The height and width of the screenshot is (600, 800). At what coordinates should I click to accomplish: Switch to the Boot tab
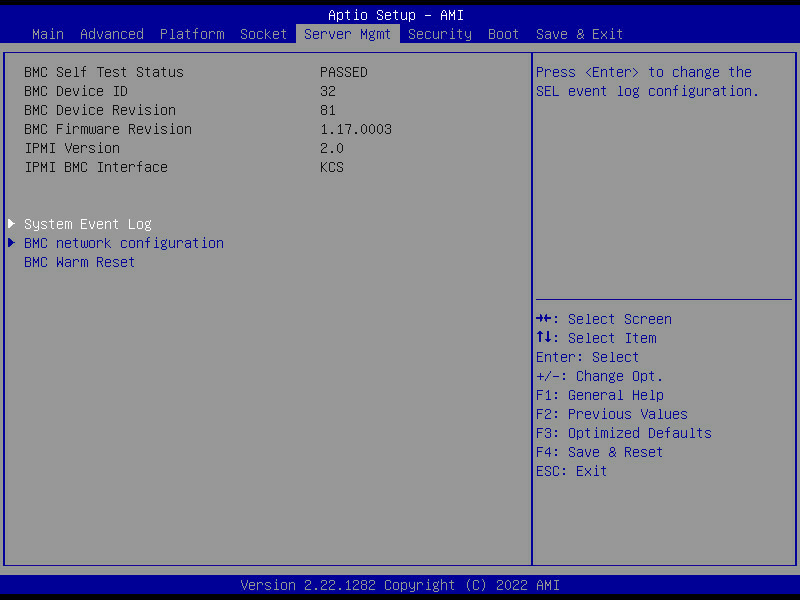coord(503,34)
